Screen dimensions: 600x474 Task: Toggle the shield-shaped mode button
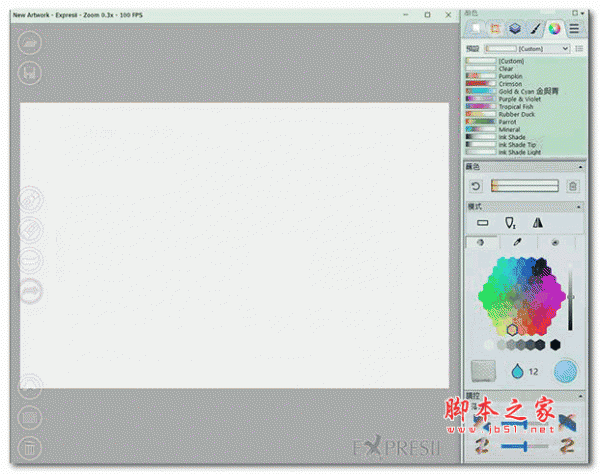point(510,223)
